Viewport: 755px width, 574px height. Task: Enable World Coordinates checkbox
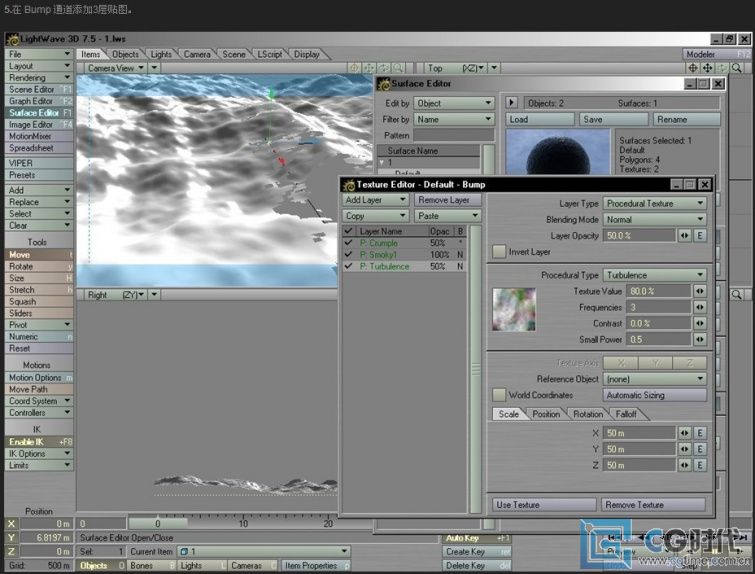click(x=499, y=395)
